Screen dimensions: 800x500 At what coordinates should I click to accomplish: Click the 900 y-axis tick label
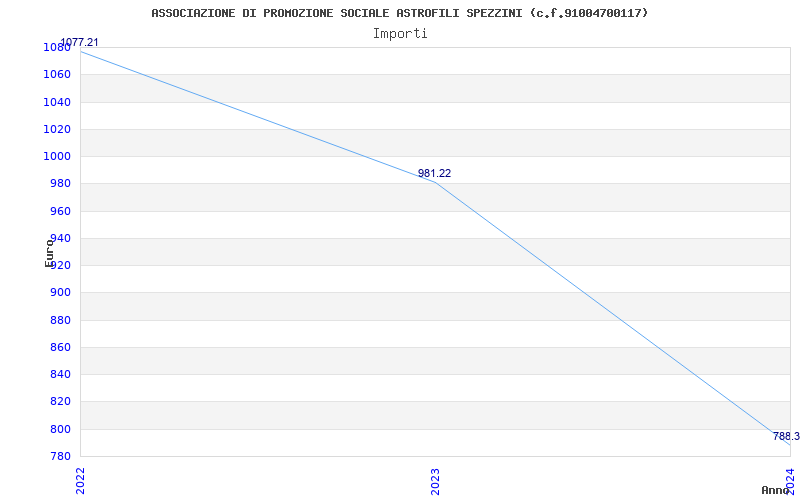click(60, 293)
